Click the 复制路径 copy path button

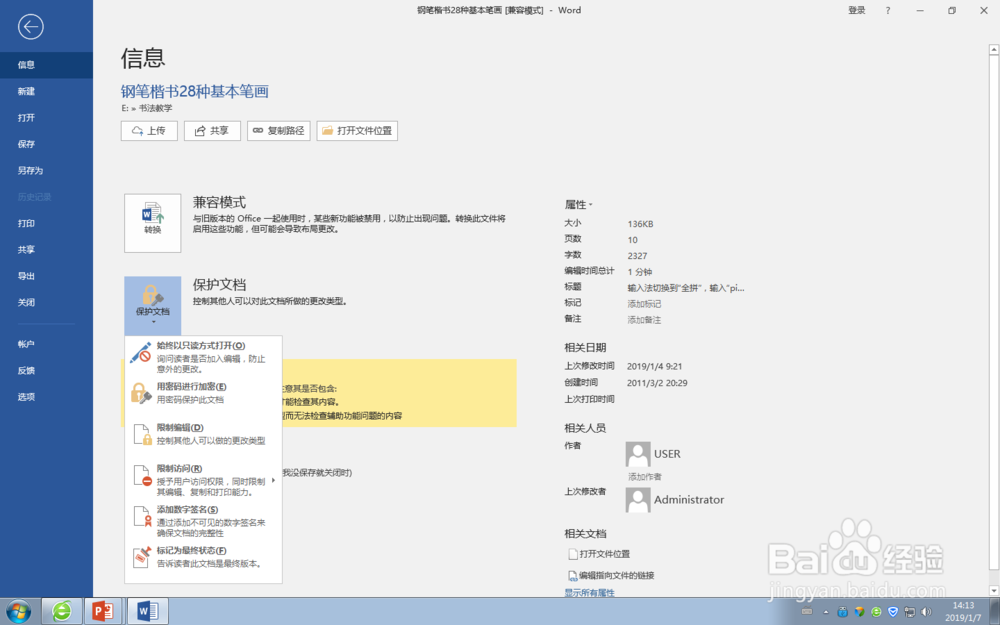[279, 131]
